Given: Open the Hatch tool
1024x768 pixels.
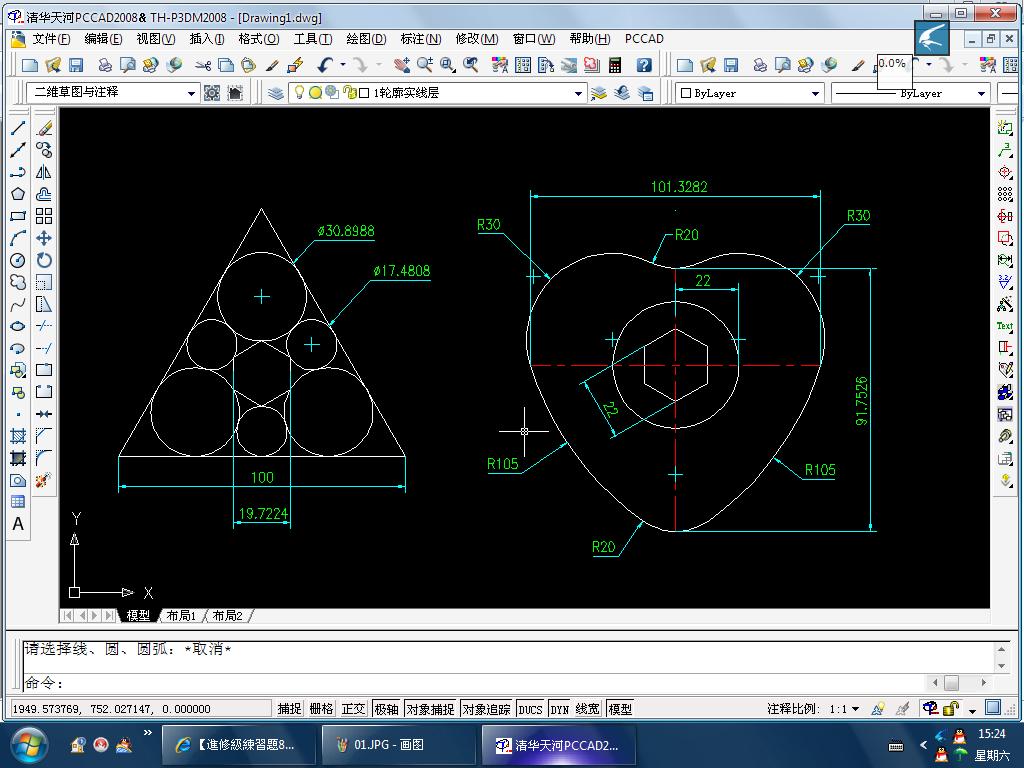Looking at the screenshot, I should (18, 436).
